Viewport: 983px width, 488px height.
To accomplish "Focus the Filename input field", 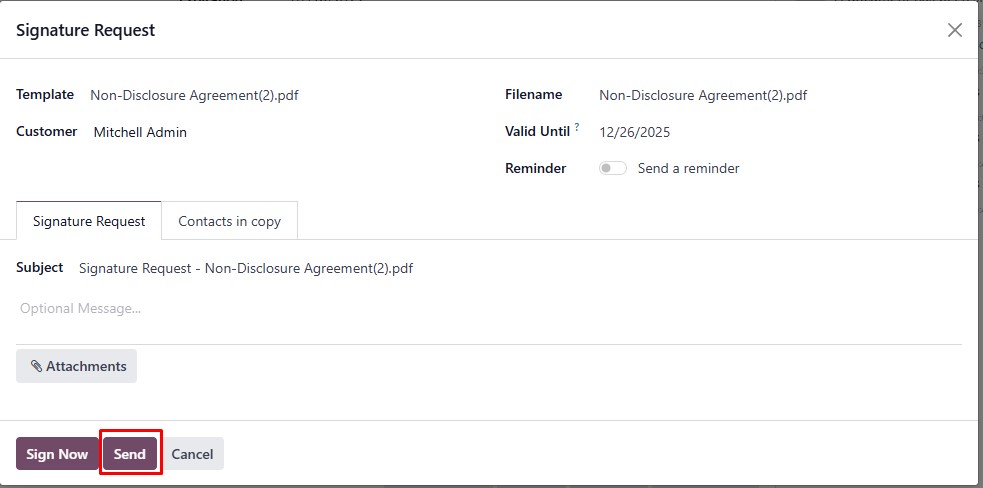I will (779, 95).
